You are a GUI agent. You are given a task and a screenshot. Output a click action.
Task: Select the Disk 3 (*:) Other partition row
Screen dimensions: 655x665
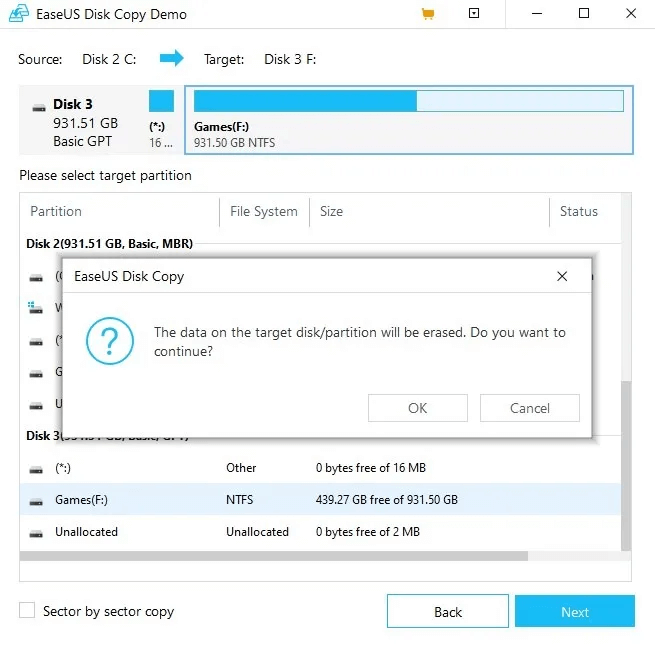coord(320,468)
